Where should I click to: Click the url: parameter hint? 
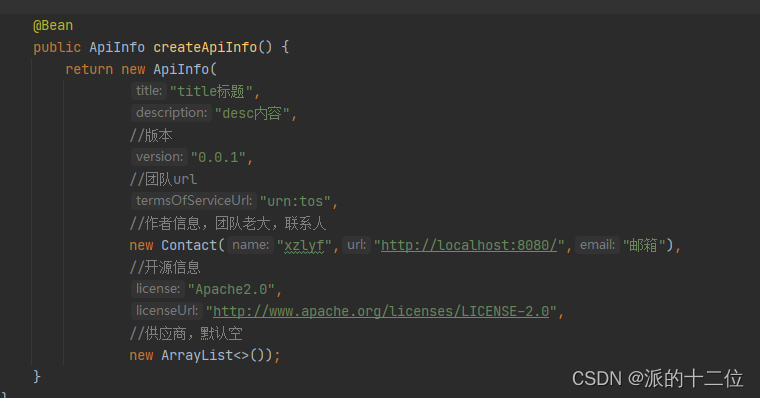pyautogui.click(x=356, y=245)
